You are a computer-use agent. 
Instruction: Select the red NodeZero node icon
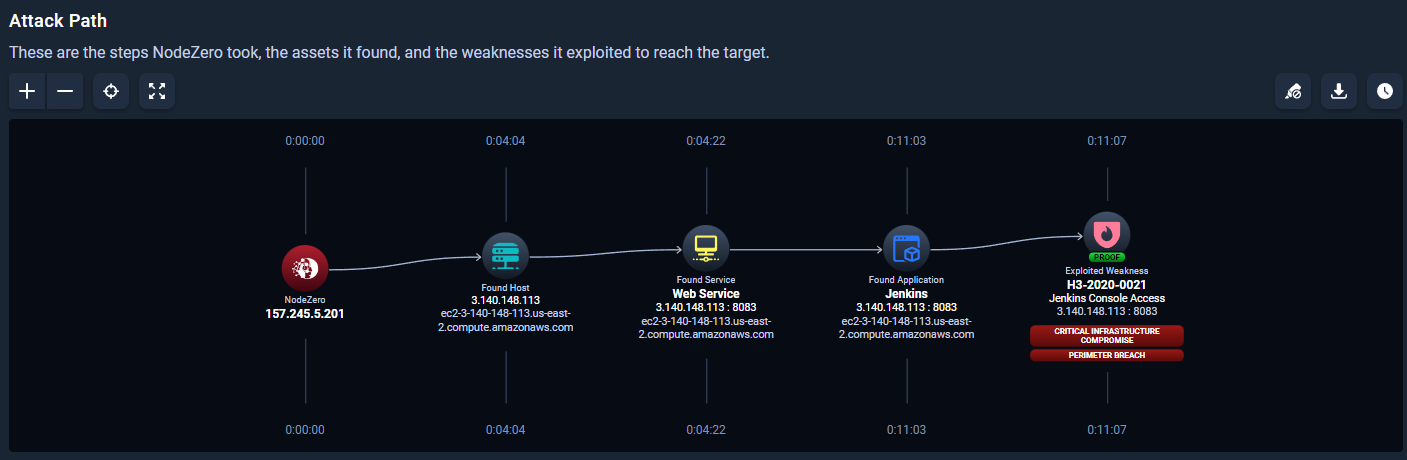coord(305,268)
